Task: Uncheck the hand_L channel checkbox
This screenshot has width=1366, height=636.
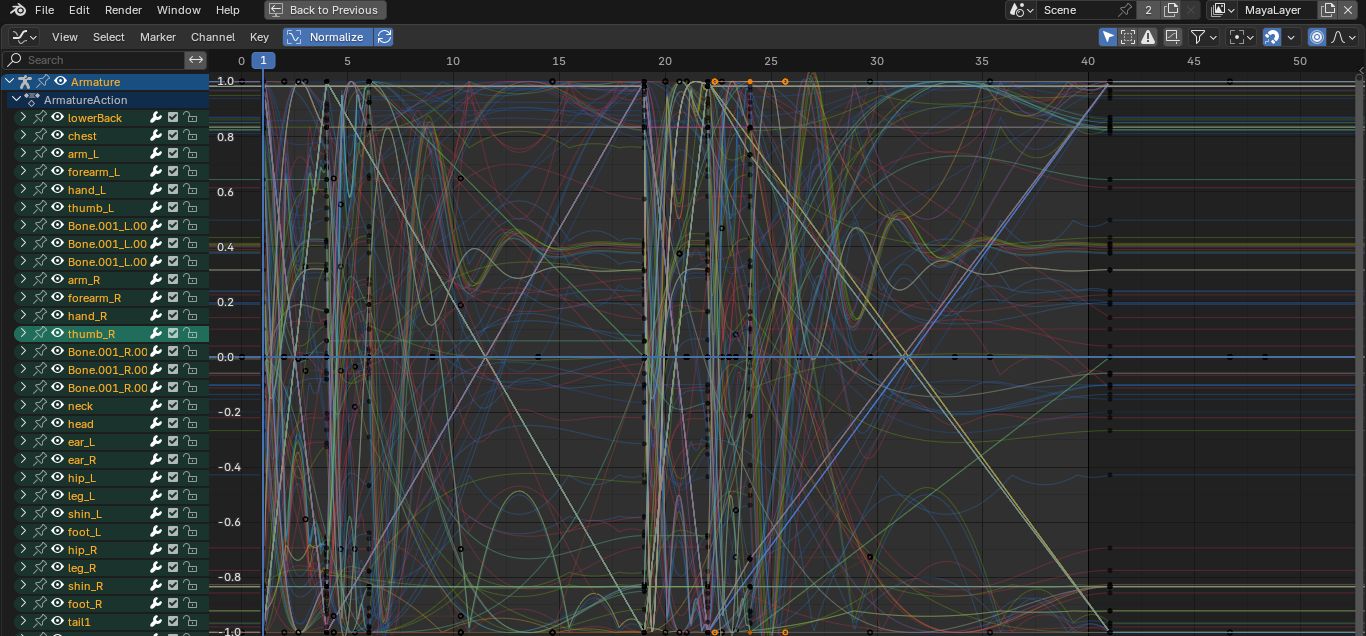Action: pyautogui.click(x=173, y=190)
